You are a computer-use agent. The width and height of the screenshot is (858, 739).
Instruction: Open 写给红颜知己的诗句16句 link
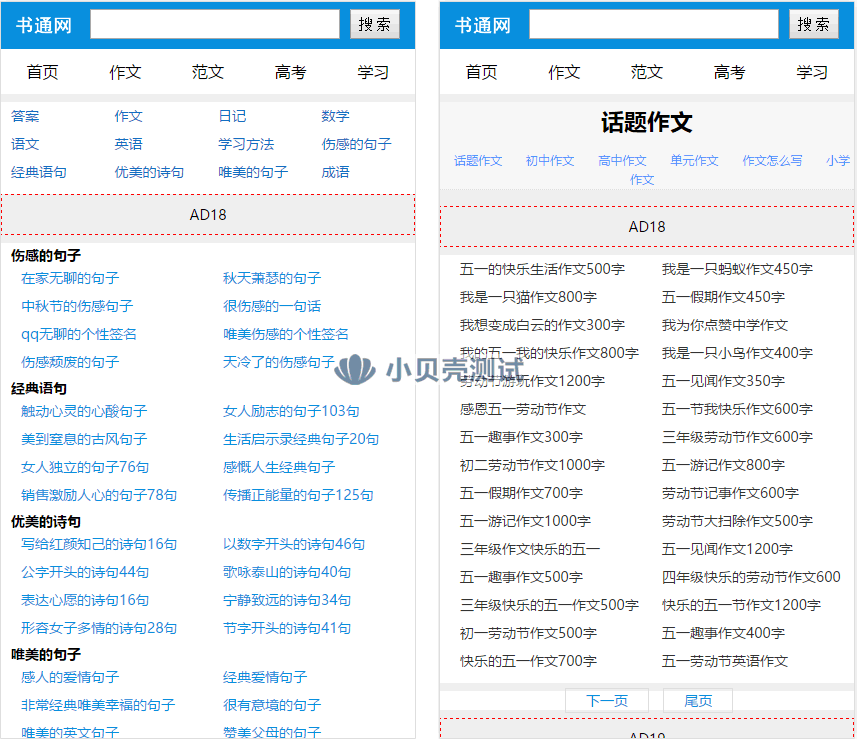[99, 544]
